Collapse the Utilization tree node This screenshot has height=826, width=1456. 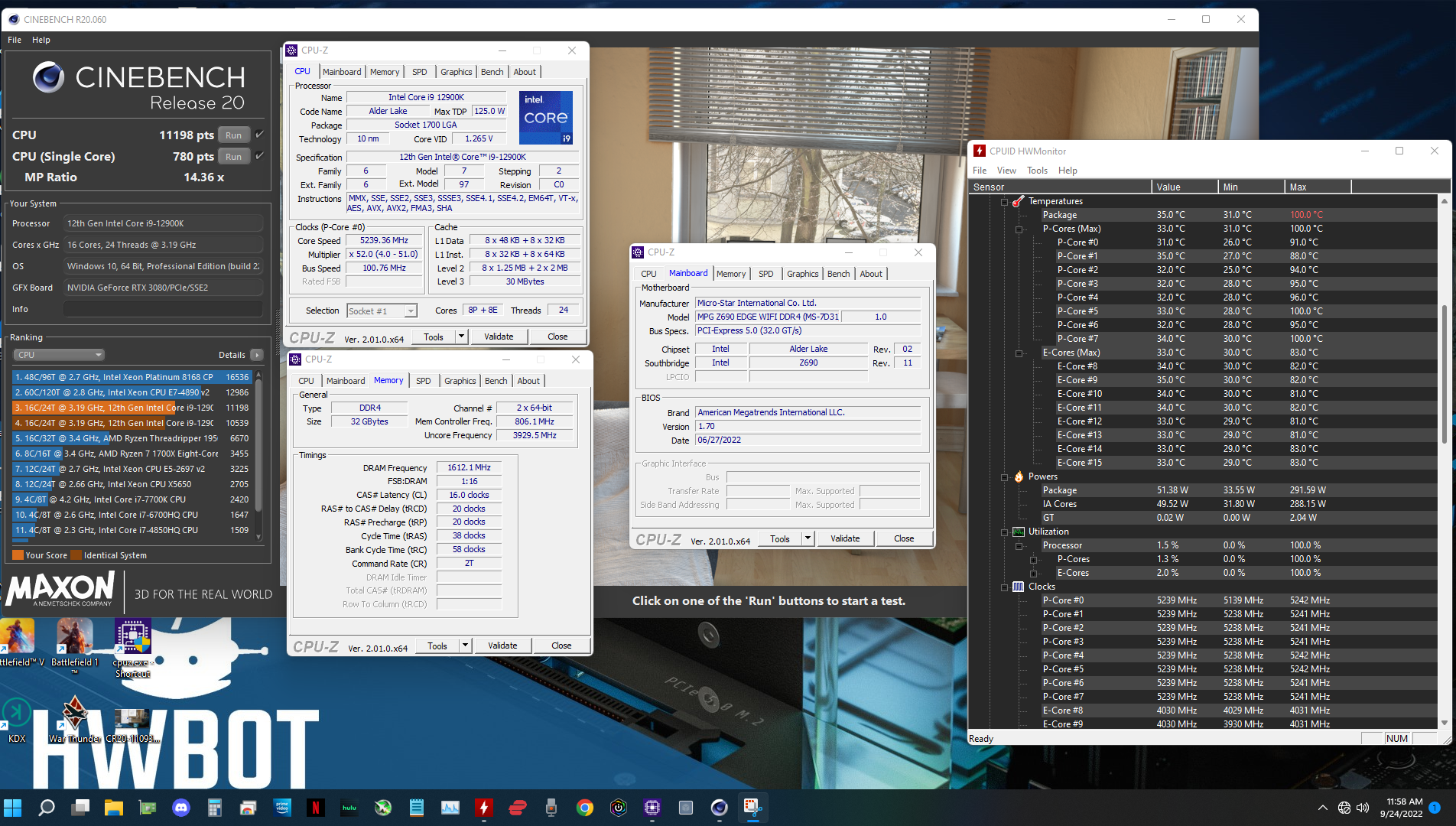point(1004,532)
